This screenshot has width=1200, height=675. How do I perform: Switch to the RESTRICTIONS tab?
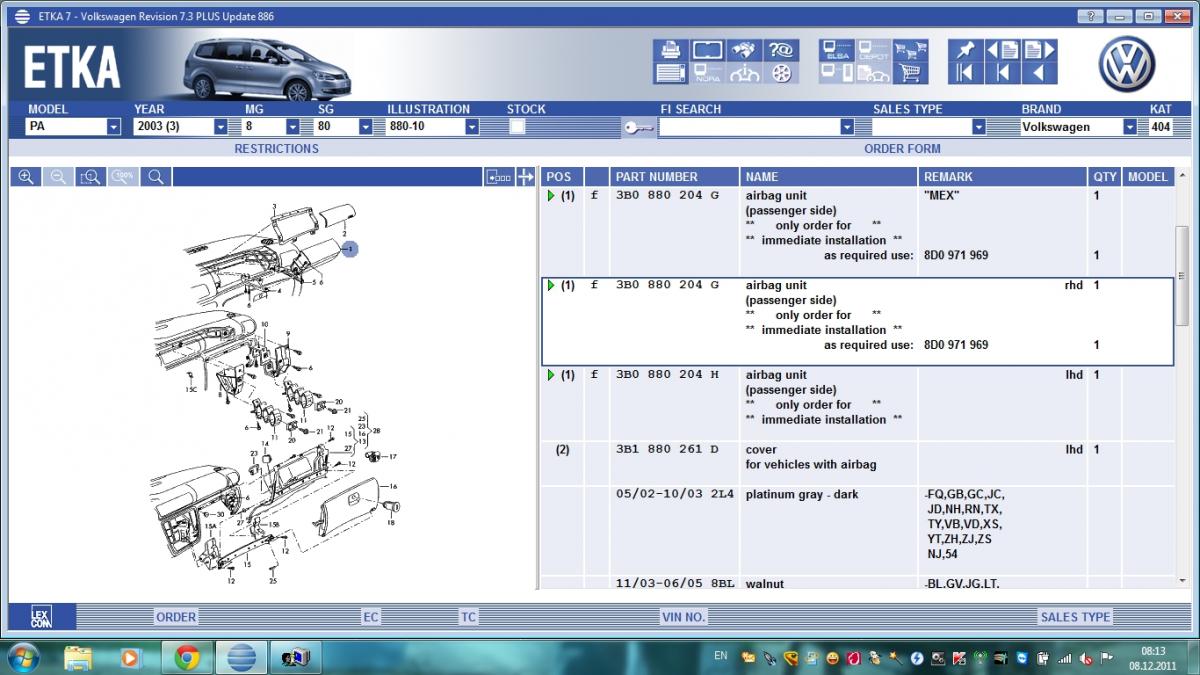tap(276, 149)
